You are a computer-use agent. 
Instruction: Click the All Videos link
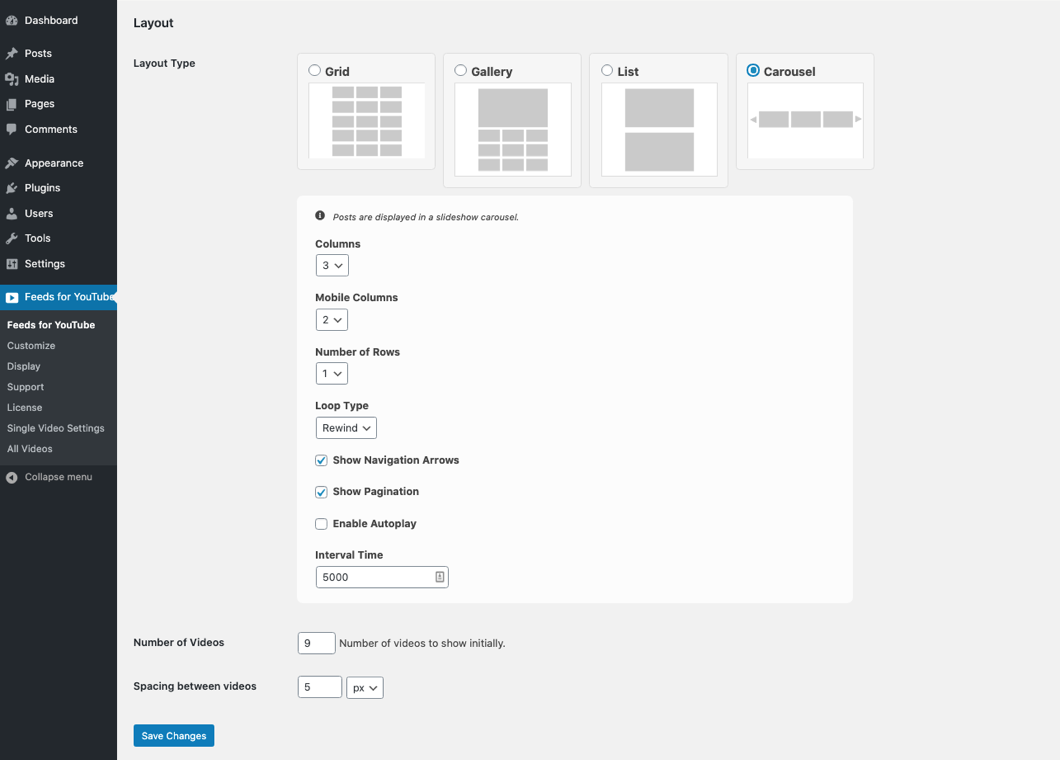click(x=30, y=449)
